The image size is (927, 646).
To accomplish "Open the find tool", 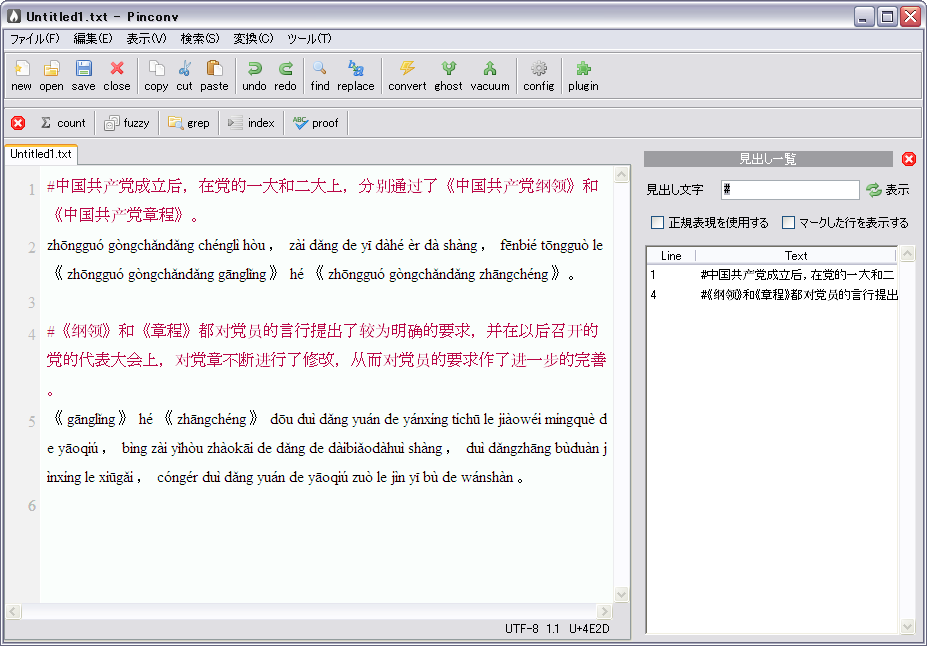I will click(x=320, y=76).
